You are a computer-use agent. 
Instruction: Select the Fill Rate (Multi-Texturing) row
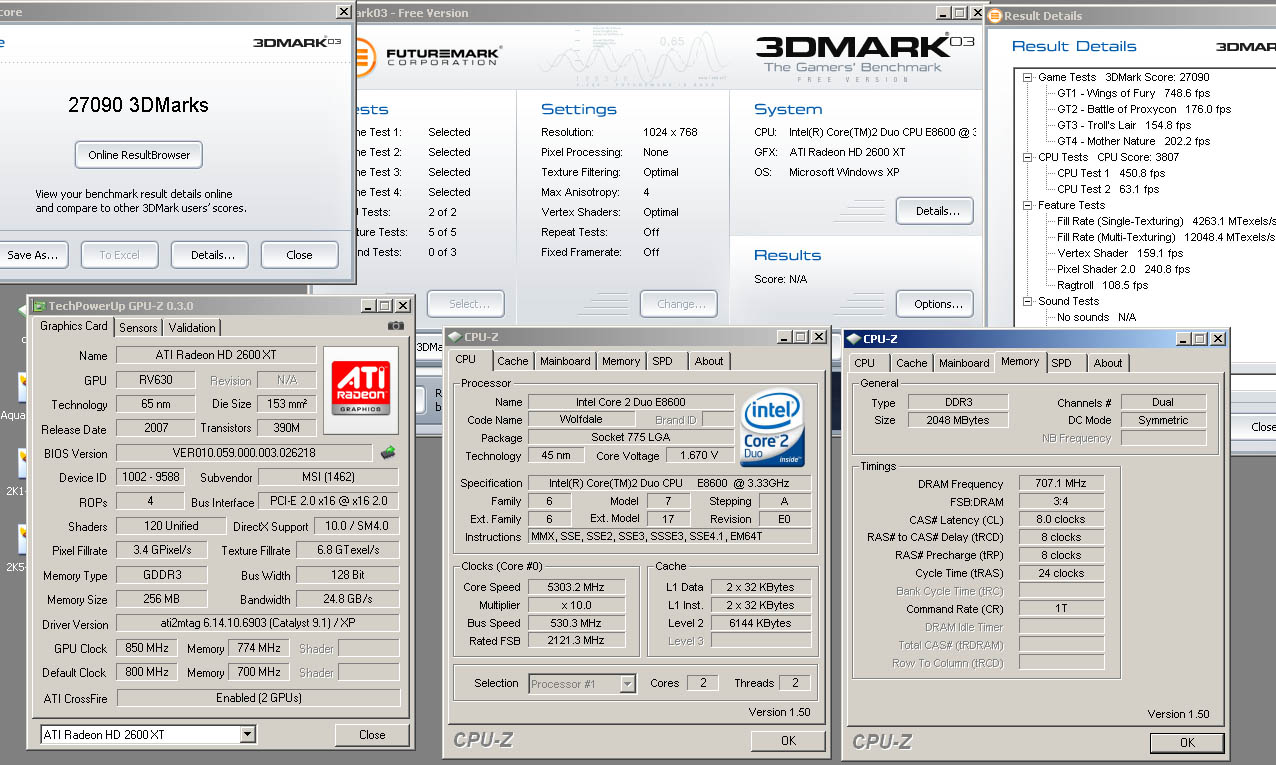click(1165, 237)
